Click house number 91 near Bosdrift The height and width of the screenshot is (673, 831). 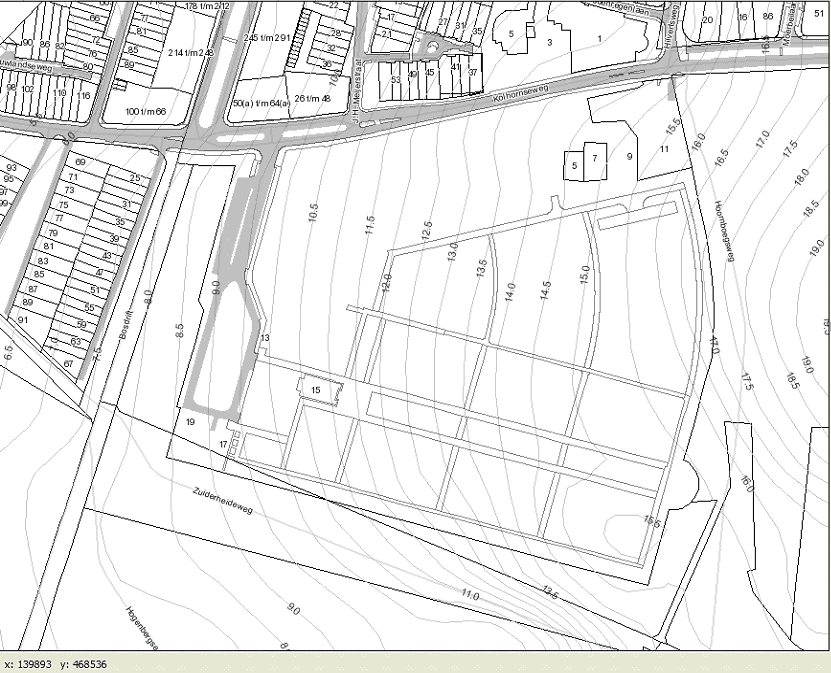click(x=22, y=320)
